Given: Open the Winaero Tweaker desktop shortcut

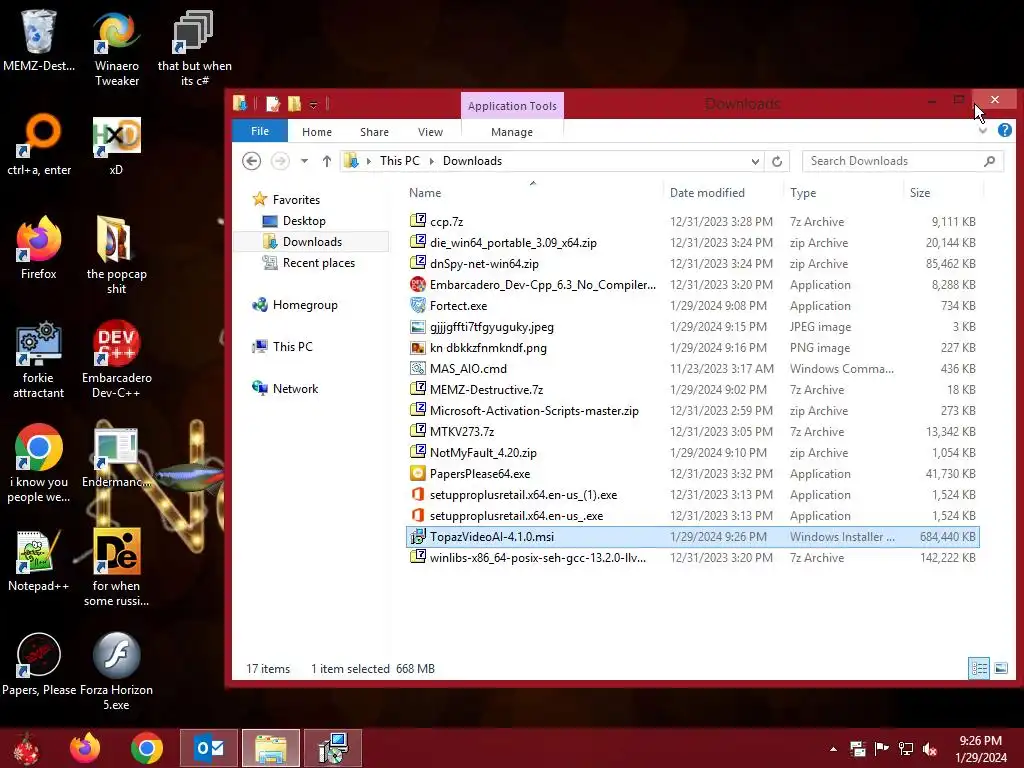Looking at the screenshot, I should point(116,48).
